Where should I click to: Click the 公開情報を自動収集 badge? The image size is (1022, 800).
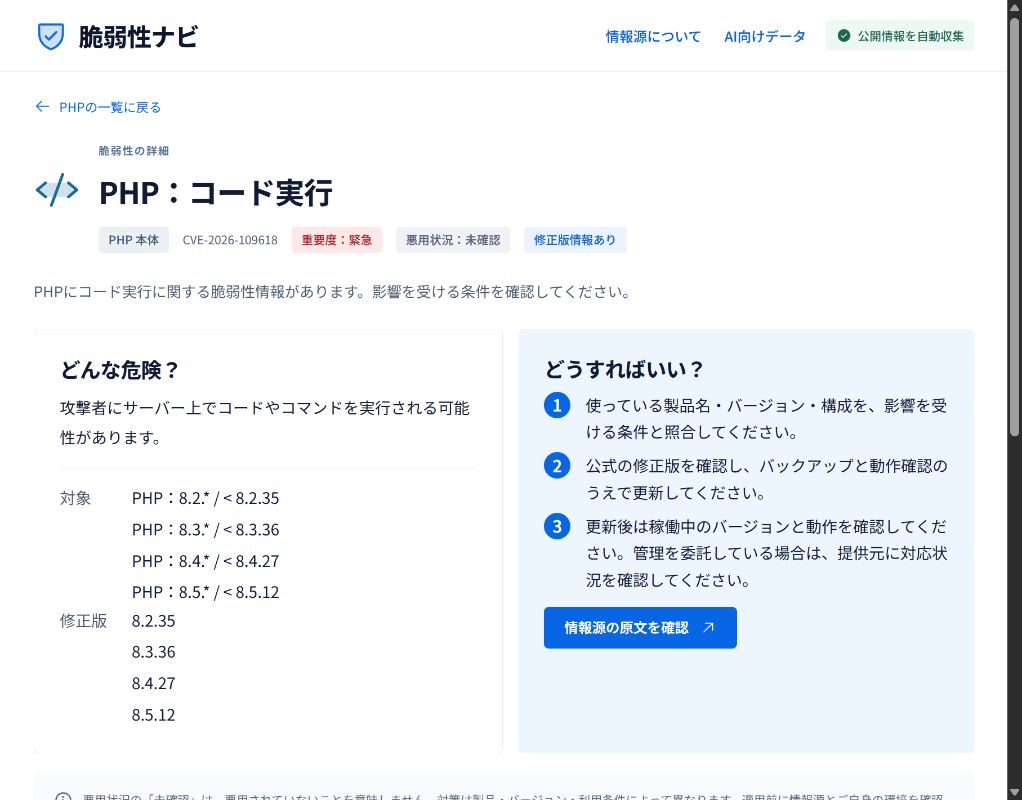tap(899, 36)
